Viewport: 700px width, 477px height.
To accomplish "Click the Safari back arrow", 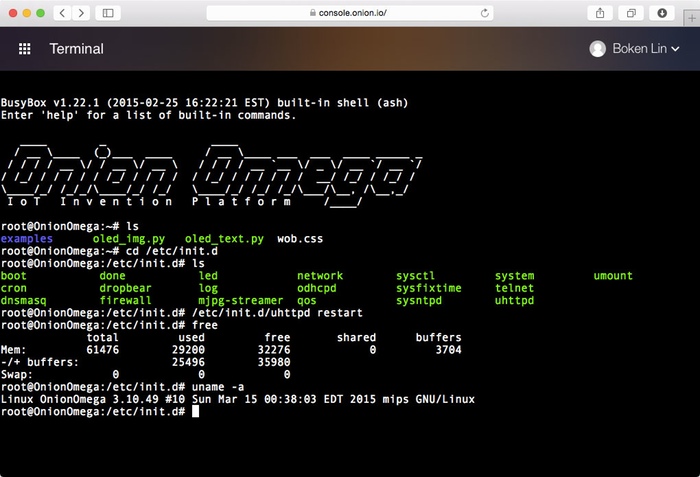I will tap(62, 13).
